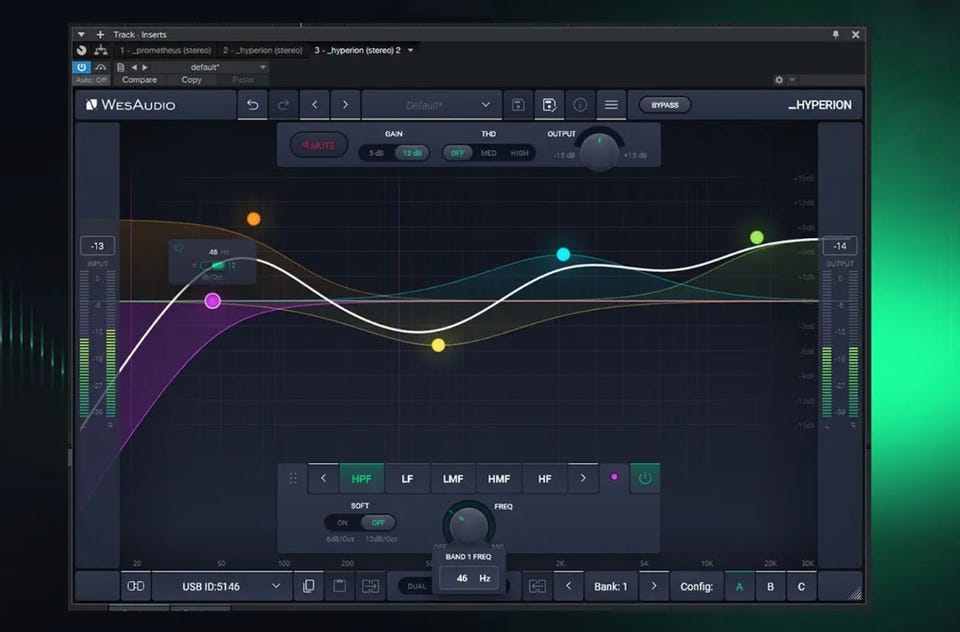Click the cyan HMF band node
The width and height of the screenshot is (960, 632).
click(563, 254)
